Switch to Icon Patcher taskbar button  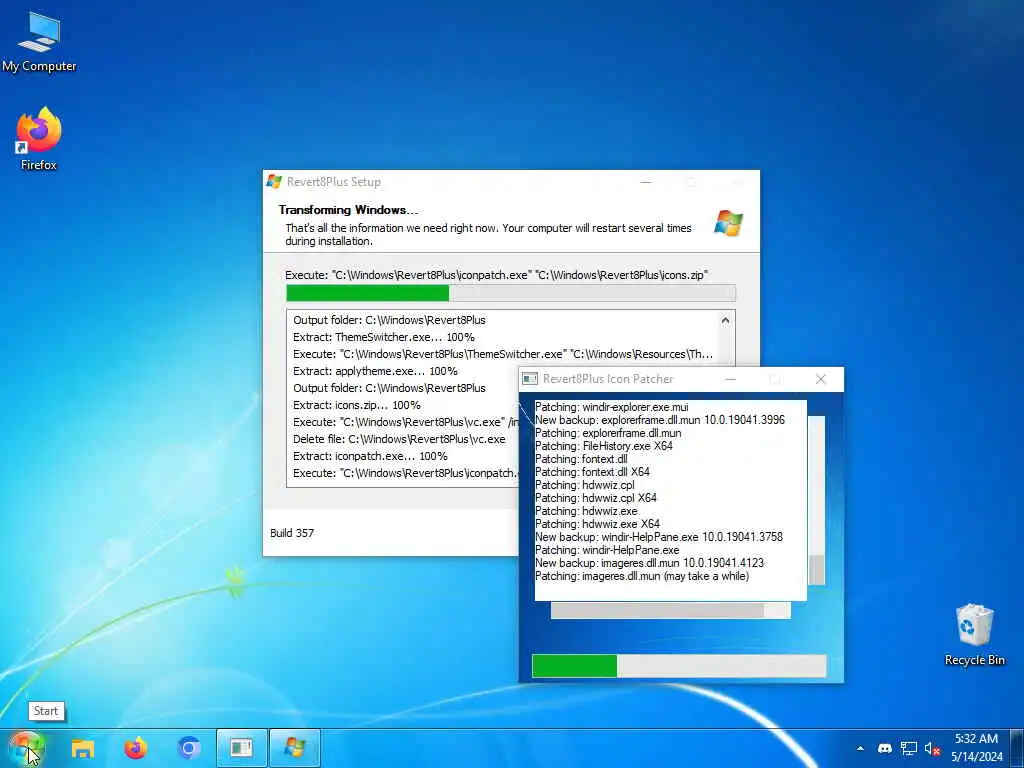[x=242, y=748]
